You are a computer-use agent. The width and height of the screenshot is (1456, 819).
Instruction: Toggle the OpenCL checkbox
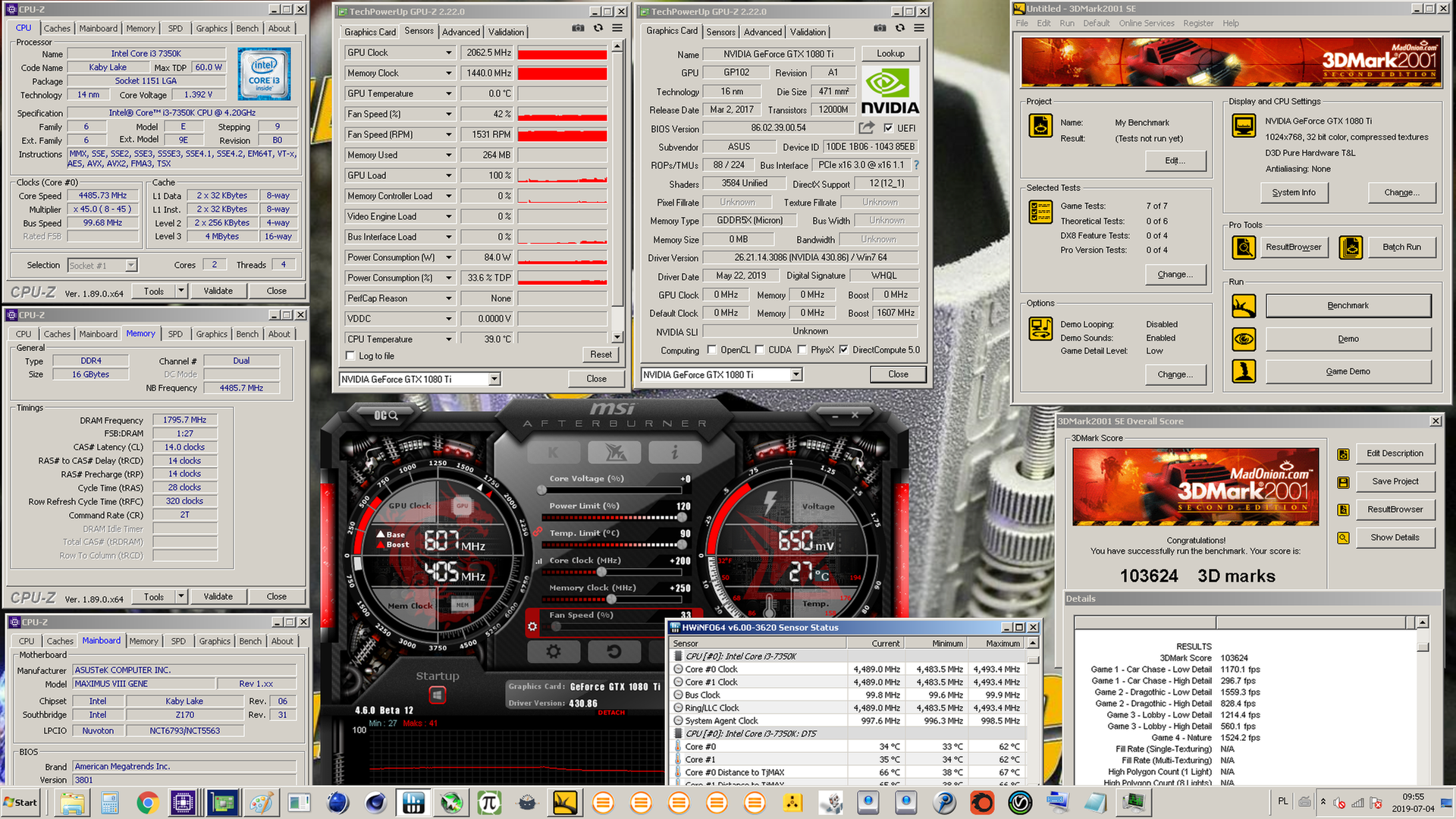[x=711, y=350]
